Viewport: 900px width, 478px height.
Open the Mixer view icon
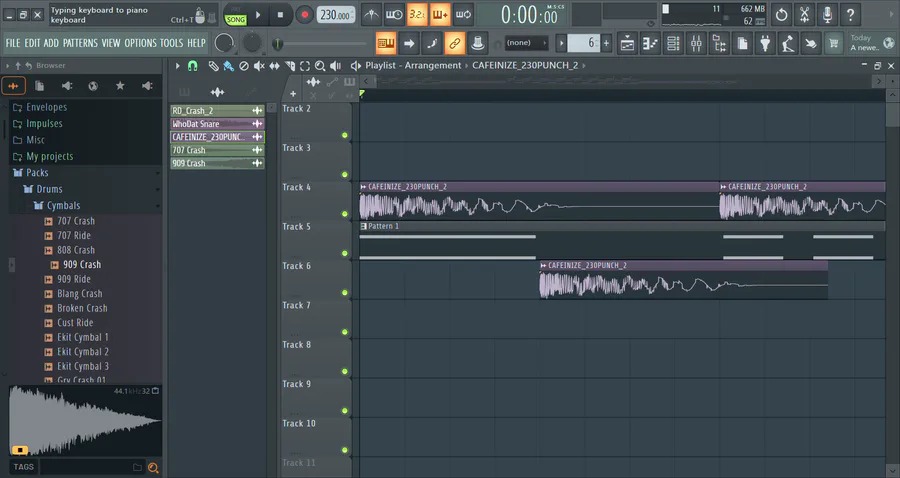(696, 43)
